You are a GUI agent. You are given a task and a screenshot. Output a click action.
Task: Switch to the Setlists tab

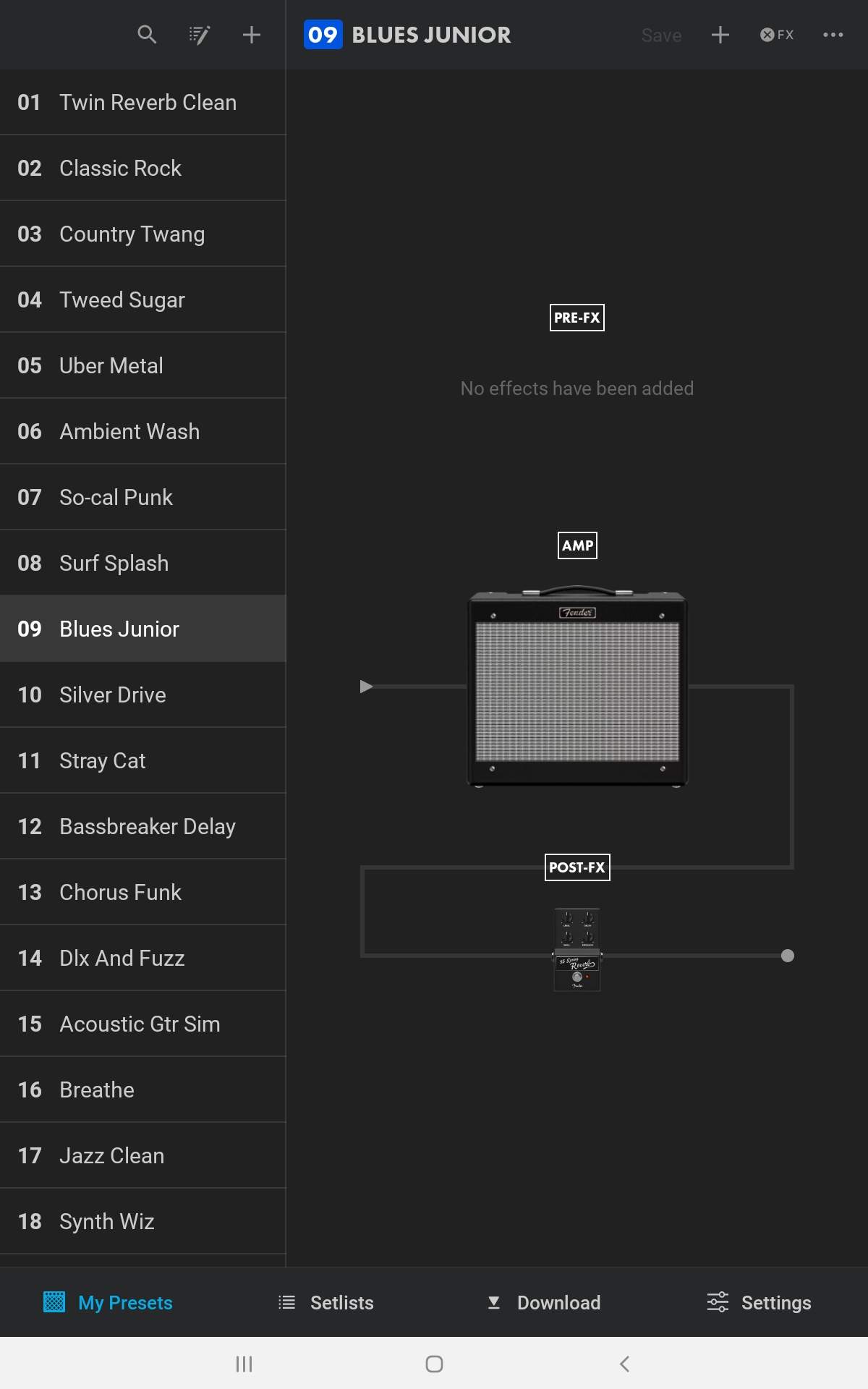(x=325, y=1302)
